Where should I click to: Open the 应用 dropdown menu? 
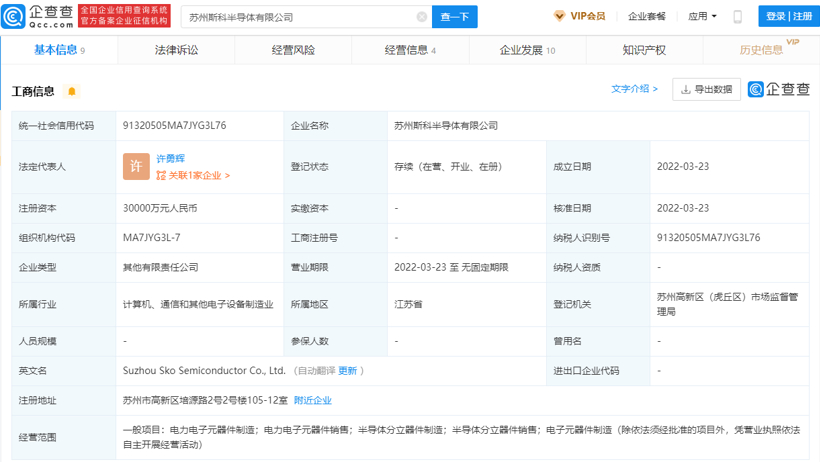pos(702,17)
